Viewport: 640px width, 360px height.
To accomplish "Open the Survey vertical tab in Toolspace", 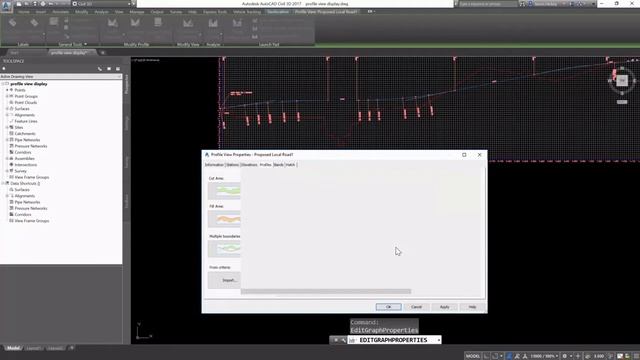I will pyautogui.click(x=127, y=162).
